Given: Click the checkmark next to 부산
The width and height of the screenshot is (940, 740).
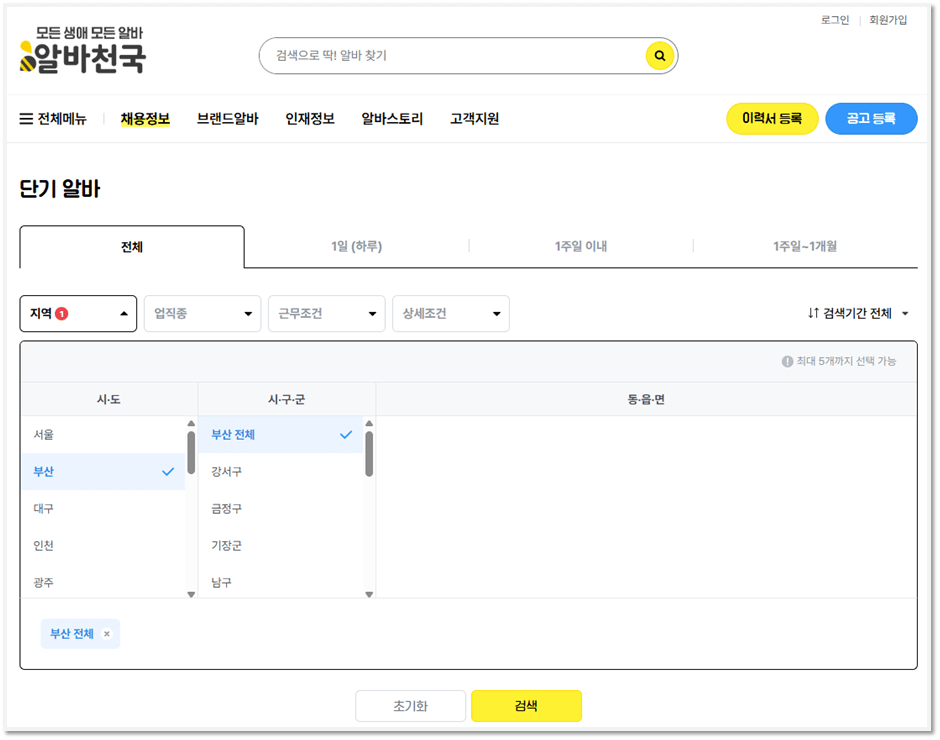Looking at the screenshot, I should point(168,471).
